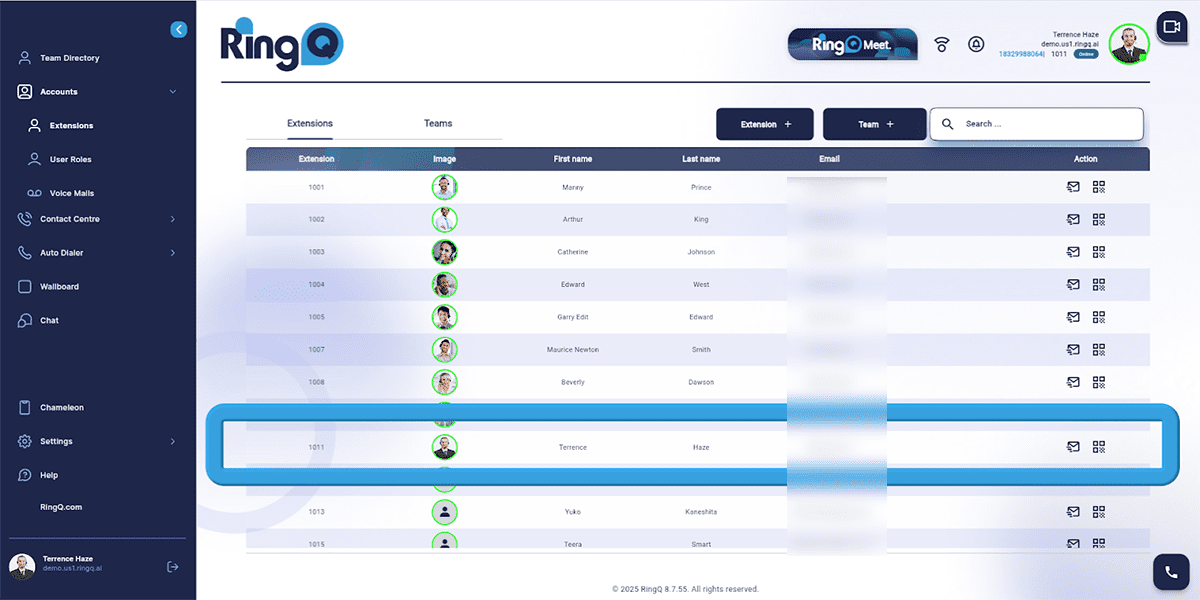This screenshot has height=600, width=1200.
Task: Switch to the Teams tab
Action: [438, 124]
